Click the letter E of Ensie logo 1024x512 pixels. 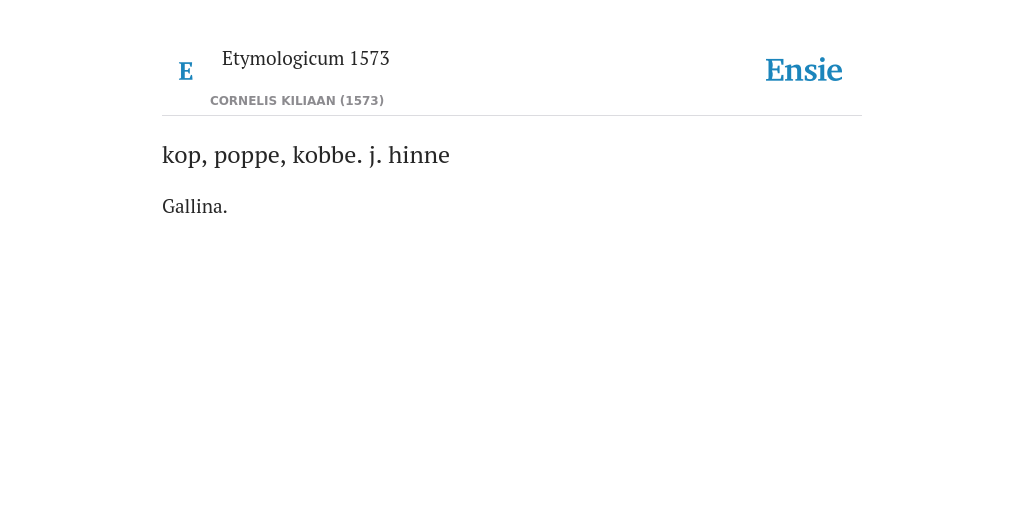point(776,70)
